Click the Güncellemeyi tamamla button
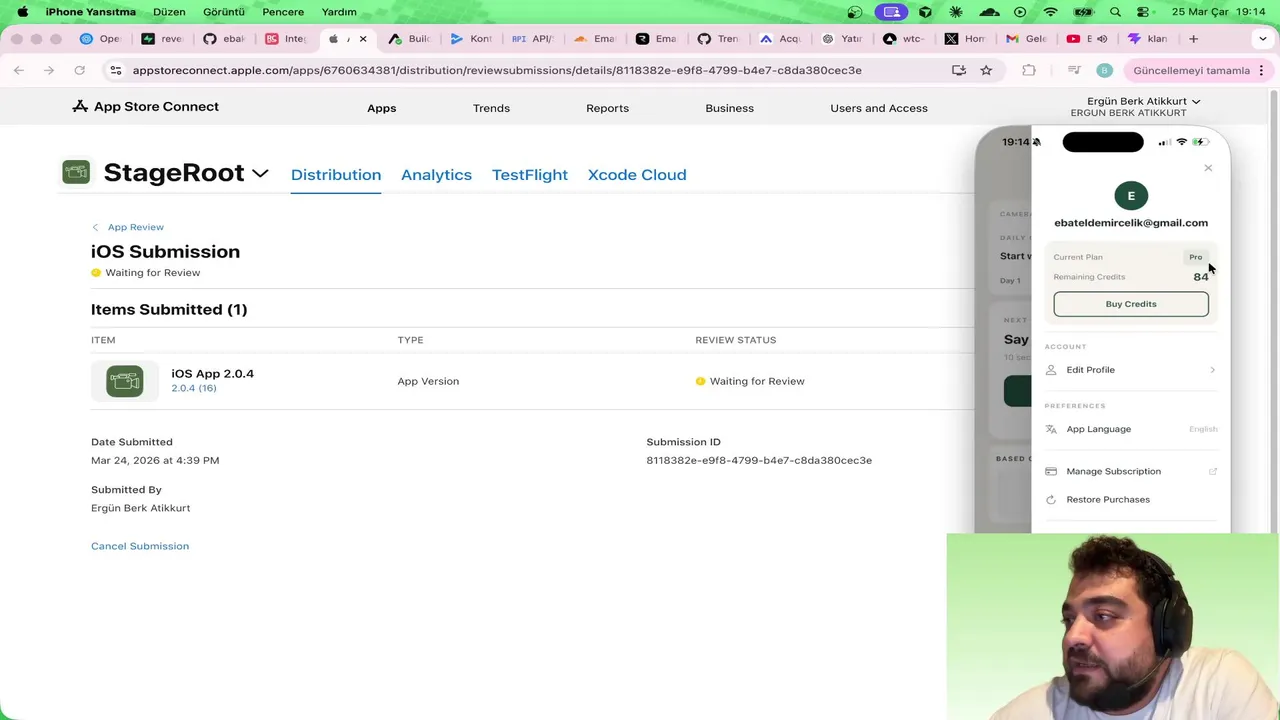This screenshot has width=1280, height=720. click(1191, 70)
